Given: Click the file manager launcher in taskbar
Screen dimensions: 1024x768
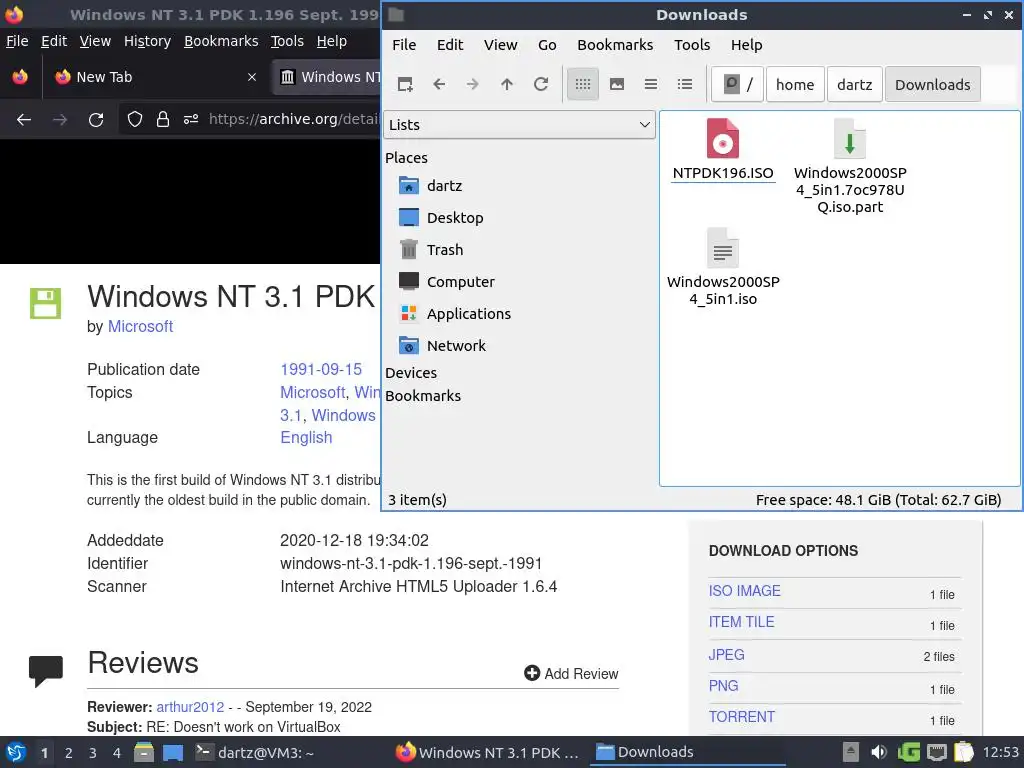Looking at the screenshot, I should (144, 753).
